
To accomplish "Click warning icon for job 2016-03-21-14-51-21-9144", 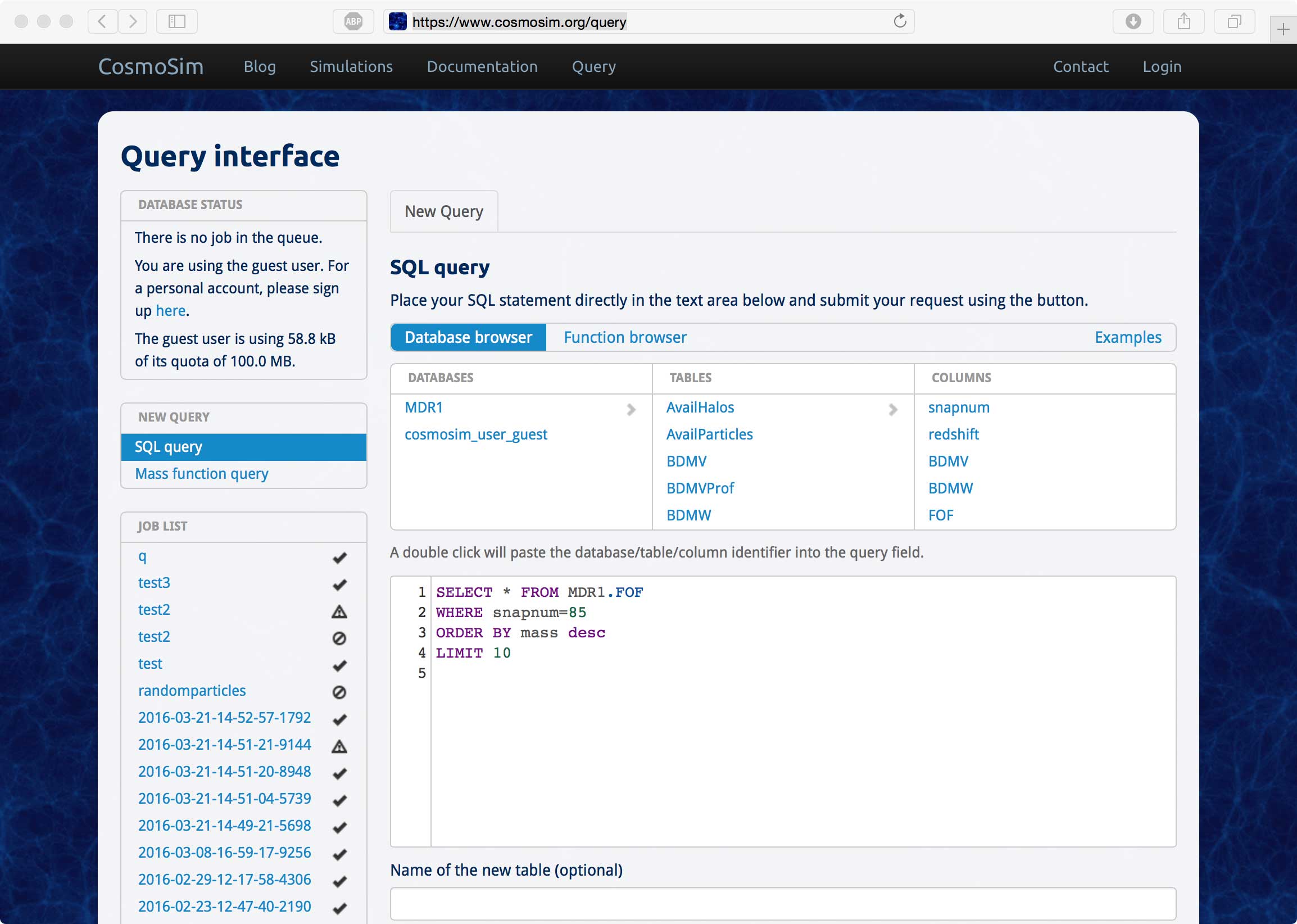I will coord(339,746).
